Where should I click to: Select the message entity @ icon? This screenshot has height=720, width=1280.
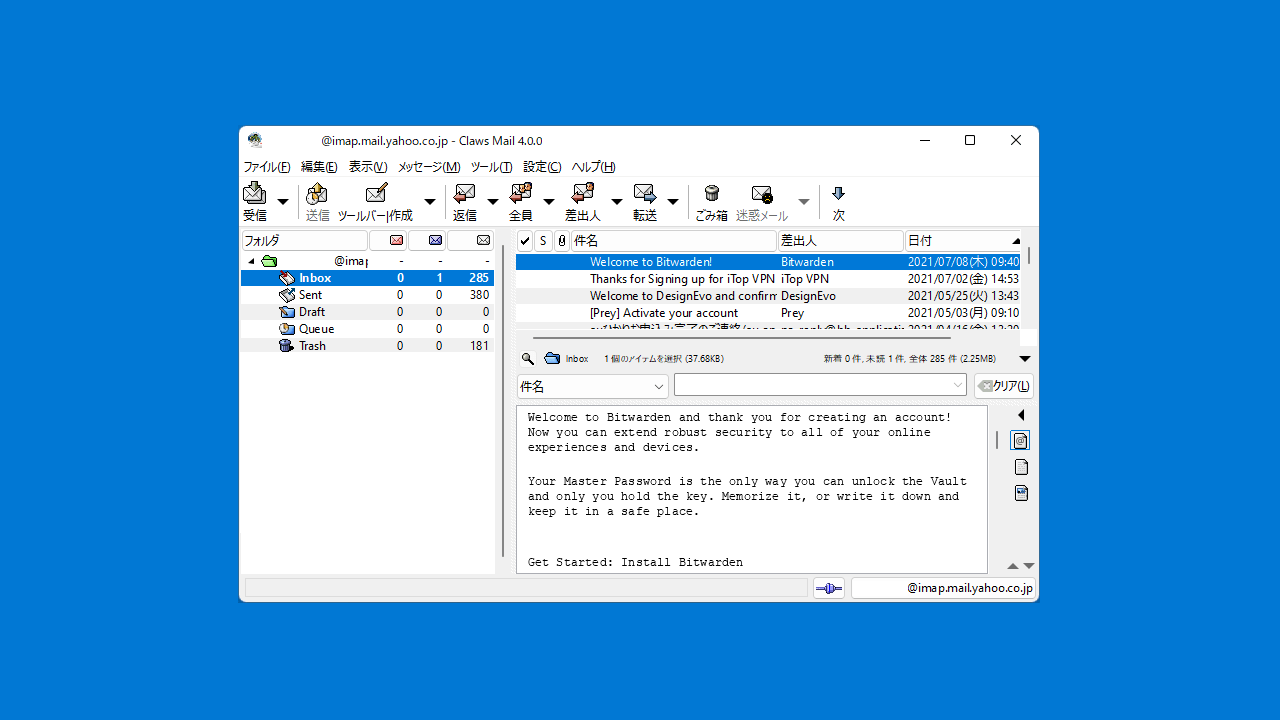click(1020, 440)
